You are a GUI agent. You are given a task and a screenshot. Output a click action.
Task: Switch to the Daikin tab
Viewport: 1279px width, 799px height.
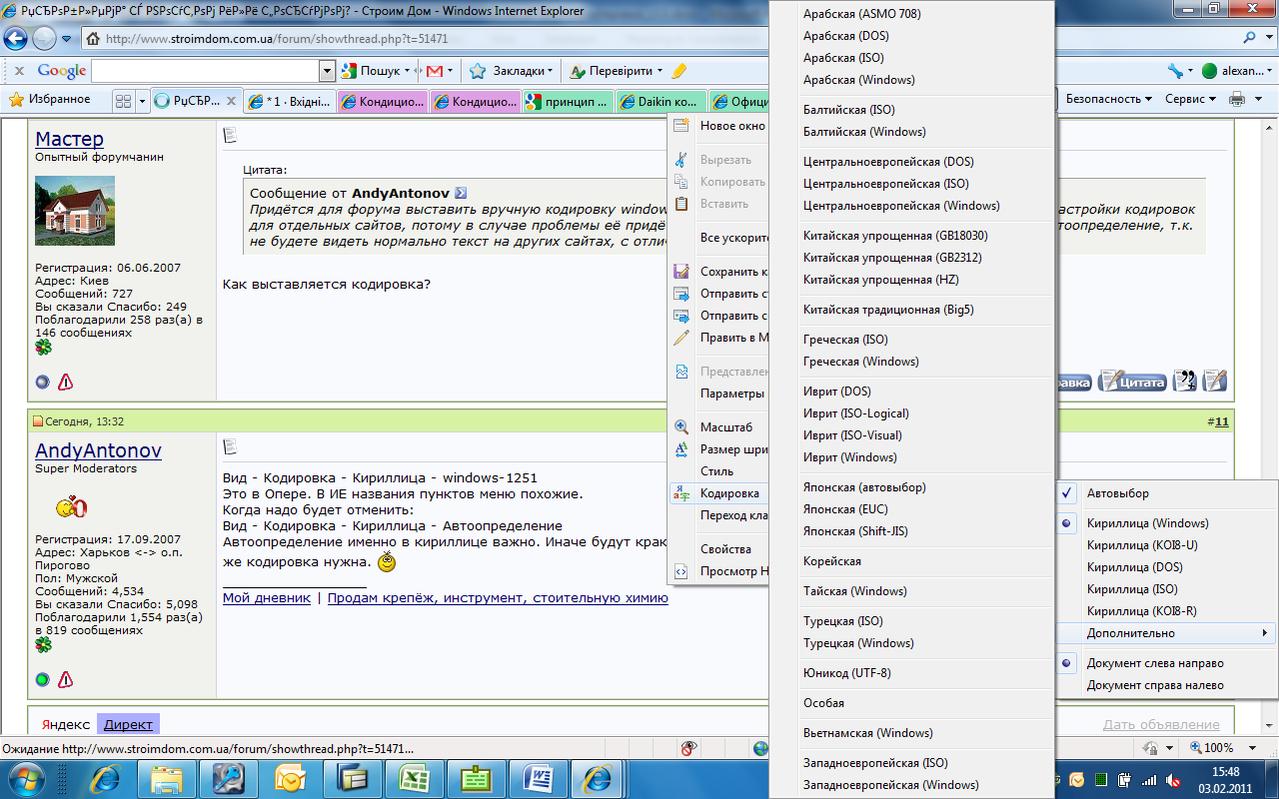pos(660,101)
